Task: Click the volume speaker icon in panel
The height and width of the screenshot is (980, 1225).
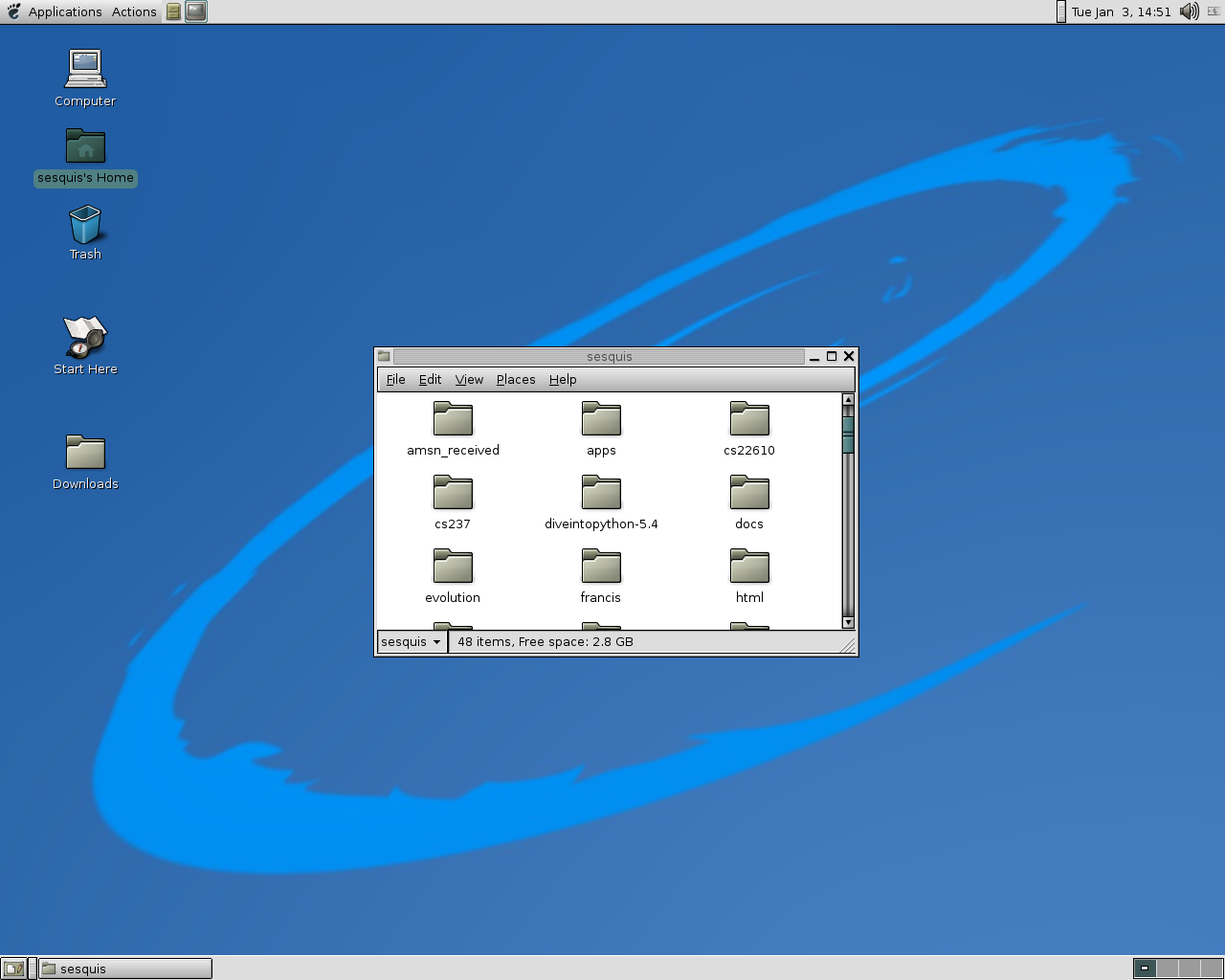Action: pyautogui.click(x=1189, y=11)
